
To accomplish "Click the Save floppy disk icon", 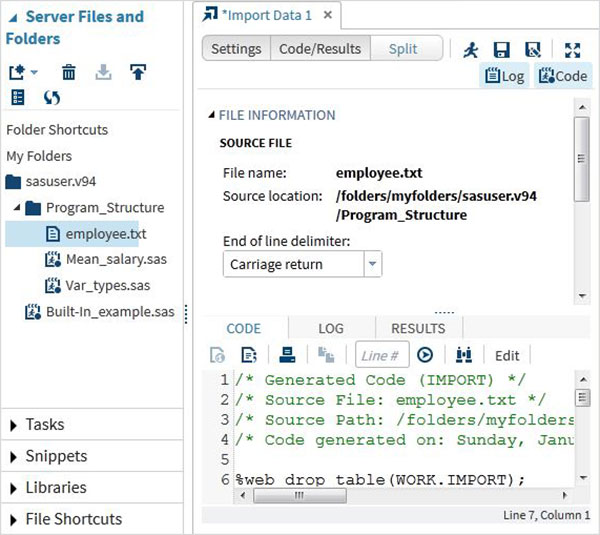I will tap(501, 49).
